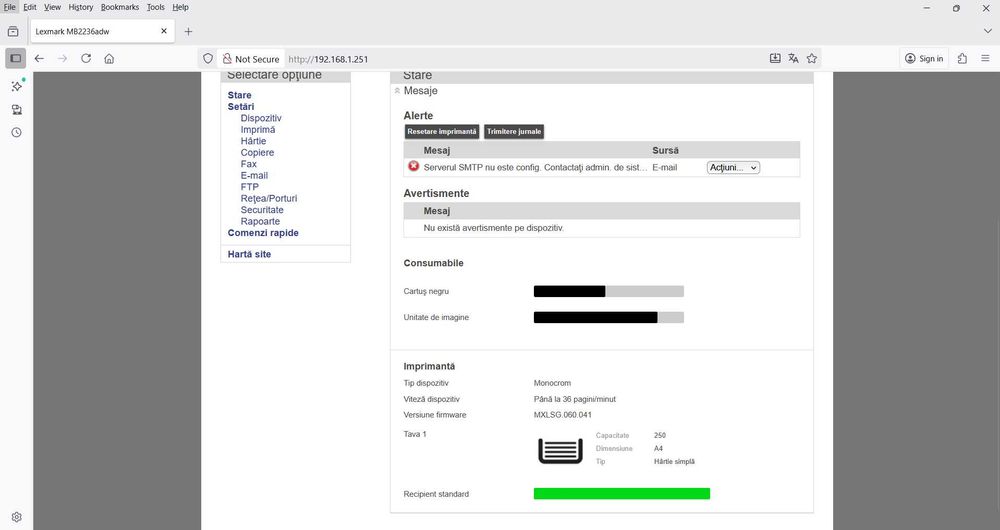Click the install/download page icon in address bar
The width and height of the screenshot is (1000, 530).
(x=775, y=59)
